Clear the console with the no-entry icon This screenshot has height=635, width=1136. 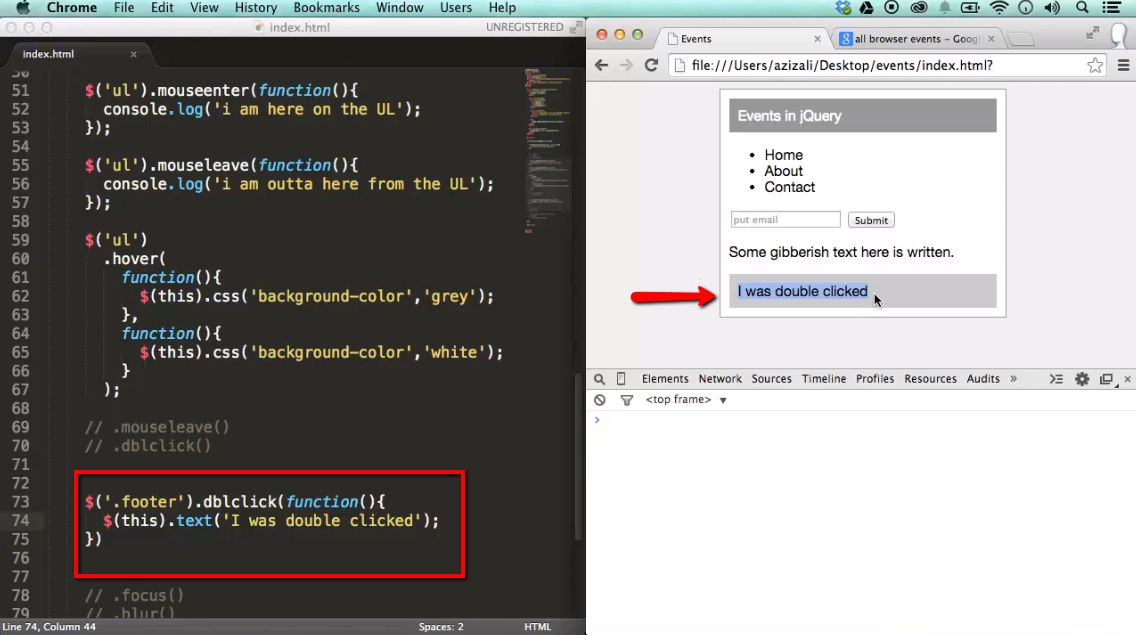pos(599,399)
